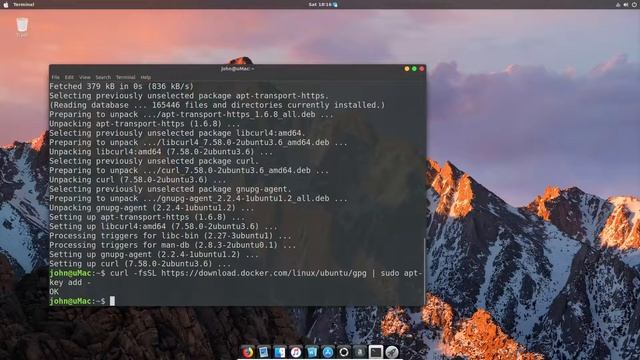Viewport: 640px width, 360px height.
Task: Open the Finder-style file manager in dock
Action: pyautogui.click(x=280, y=352)
